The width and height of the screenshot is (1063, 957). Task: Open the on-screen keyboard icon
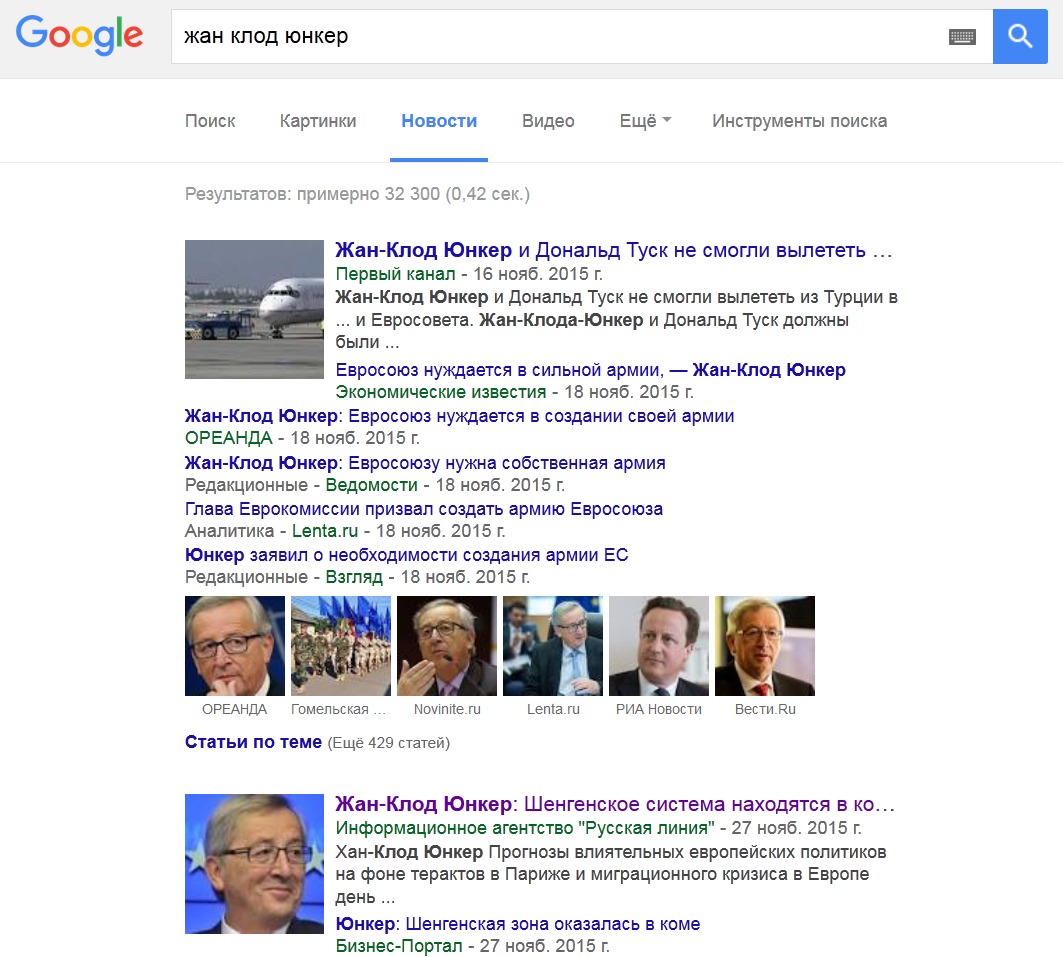(962, 37)
